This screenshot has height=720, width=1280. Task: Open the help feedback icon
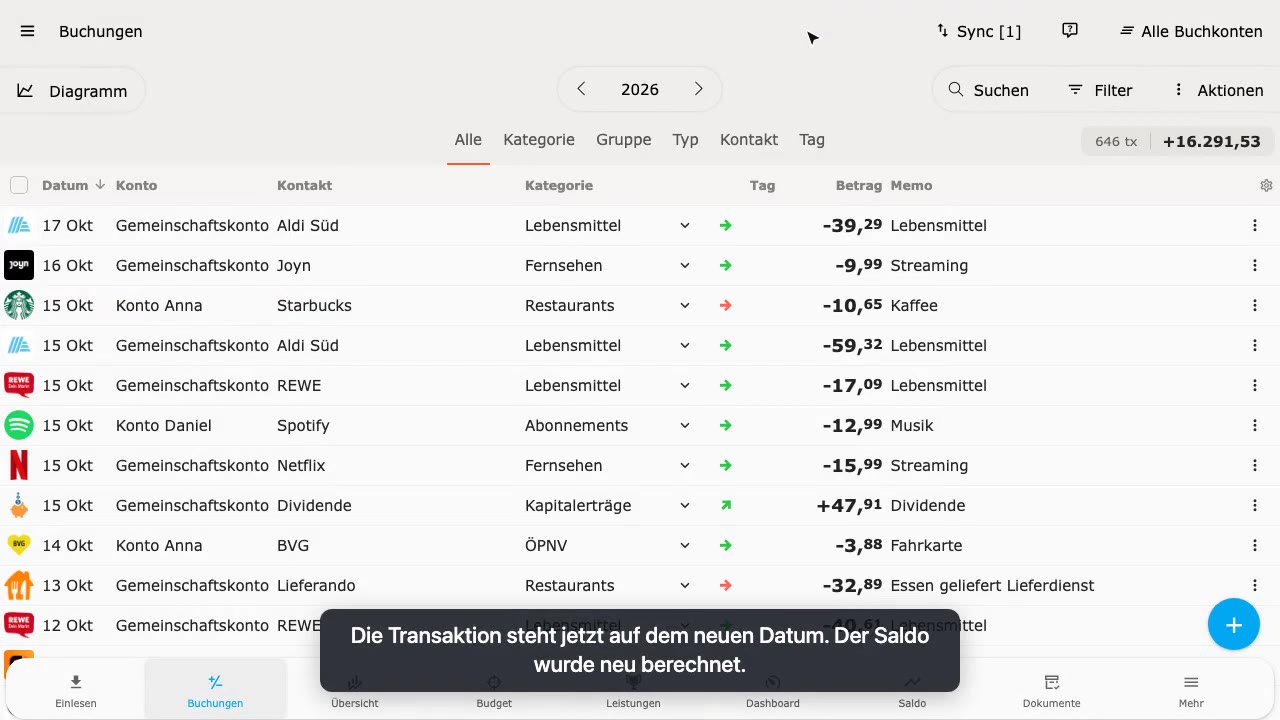(x=1070, y=31)
